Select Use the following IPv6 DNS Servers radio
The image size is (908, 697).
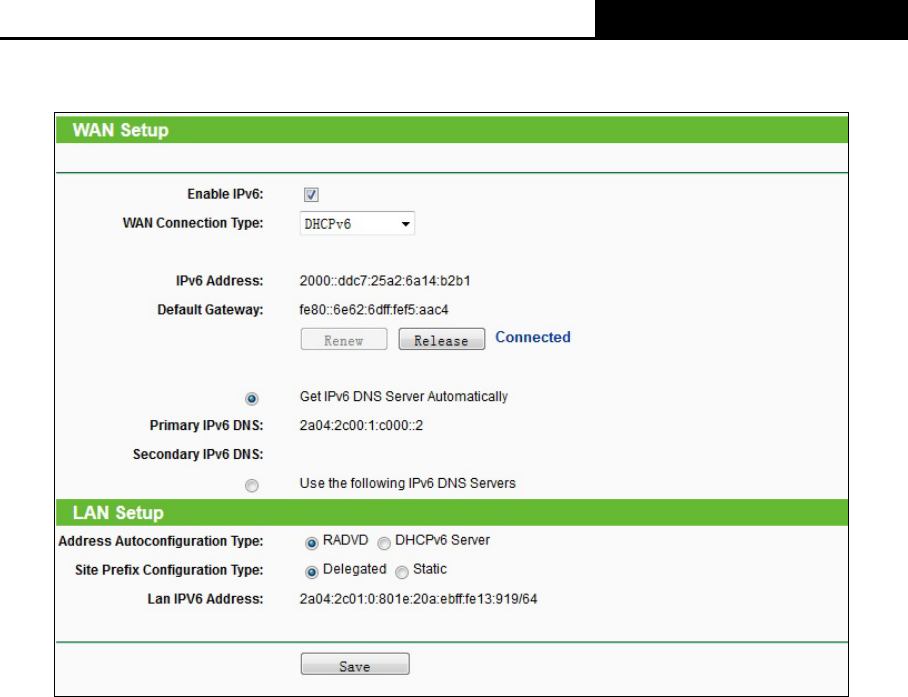tap(251, 485)
